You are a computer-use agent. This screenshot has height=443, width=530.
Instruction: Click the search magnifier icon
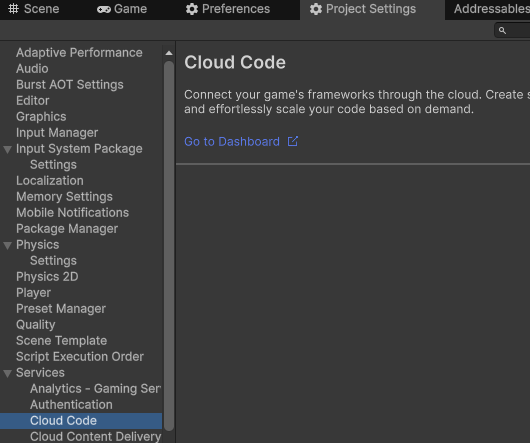coord(503,30)
